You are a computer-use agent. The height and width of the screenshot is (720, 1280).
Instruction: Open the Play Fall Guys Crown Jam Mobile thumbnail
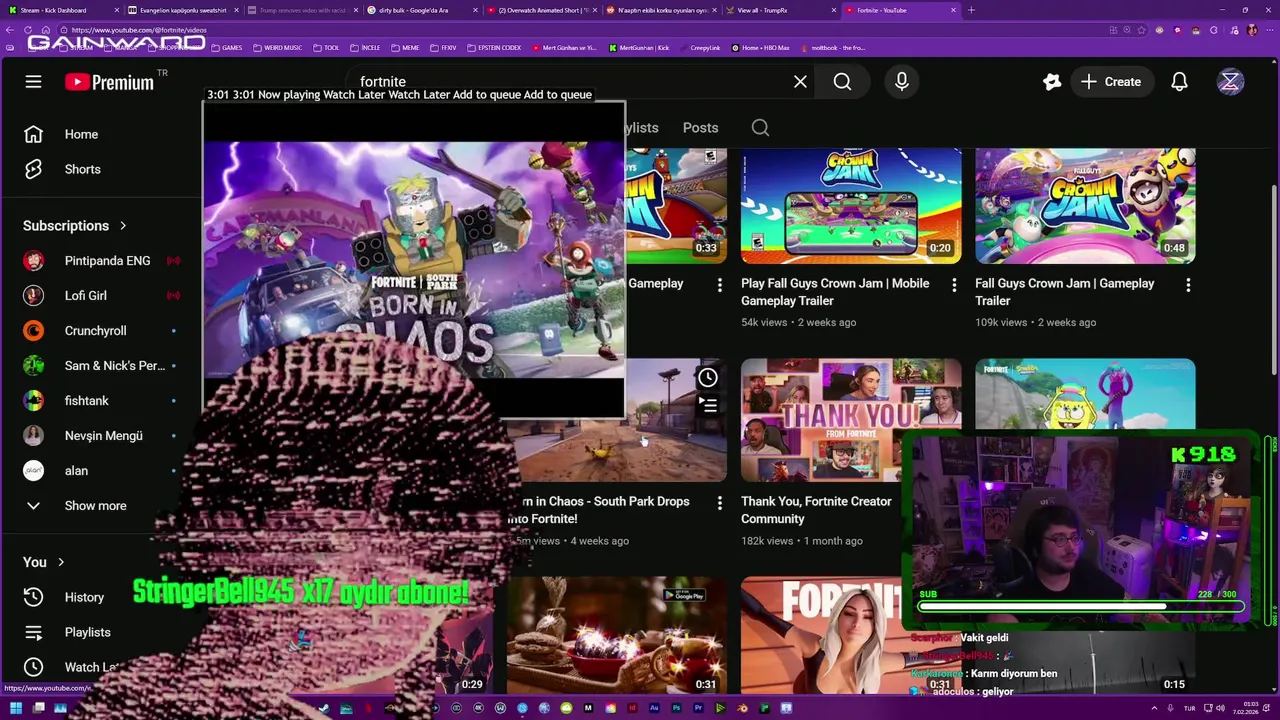click(851, 207)
